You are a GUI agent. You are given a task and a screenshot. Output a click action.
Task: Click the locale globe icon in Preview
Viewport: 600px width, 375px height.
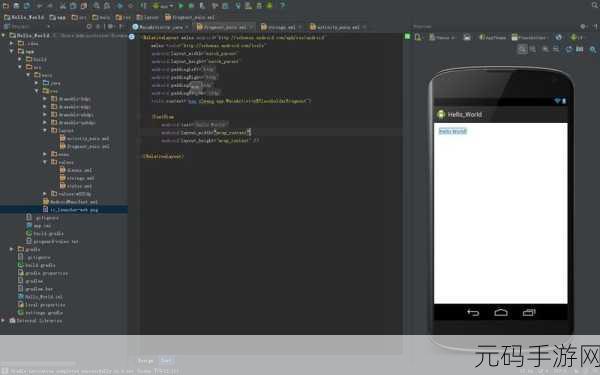click(559, 37)
